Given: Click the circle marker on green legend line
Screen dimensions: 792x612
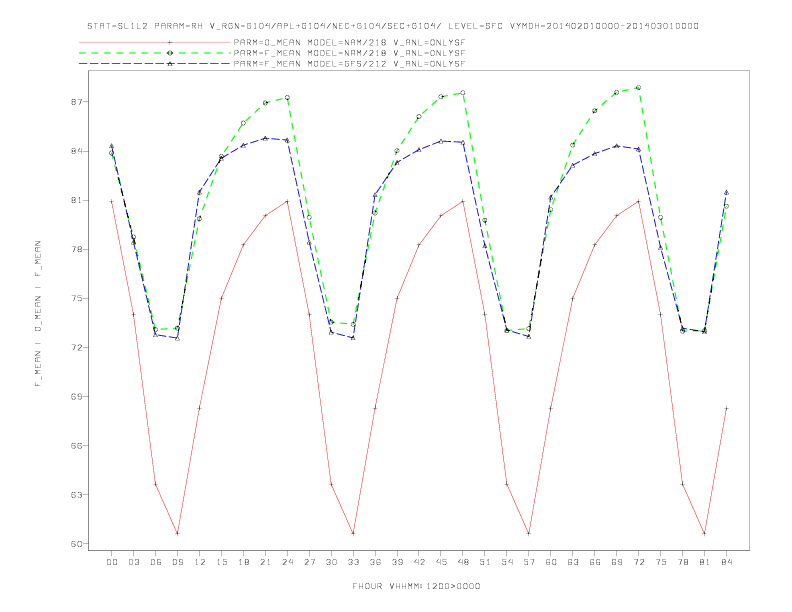Looking at the screenshot, I should pos(170,53).
